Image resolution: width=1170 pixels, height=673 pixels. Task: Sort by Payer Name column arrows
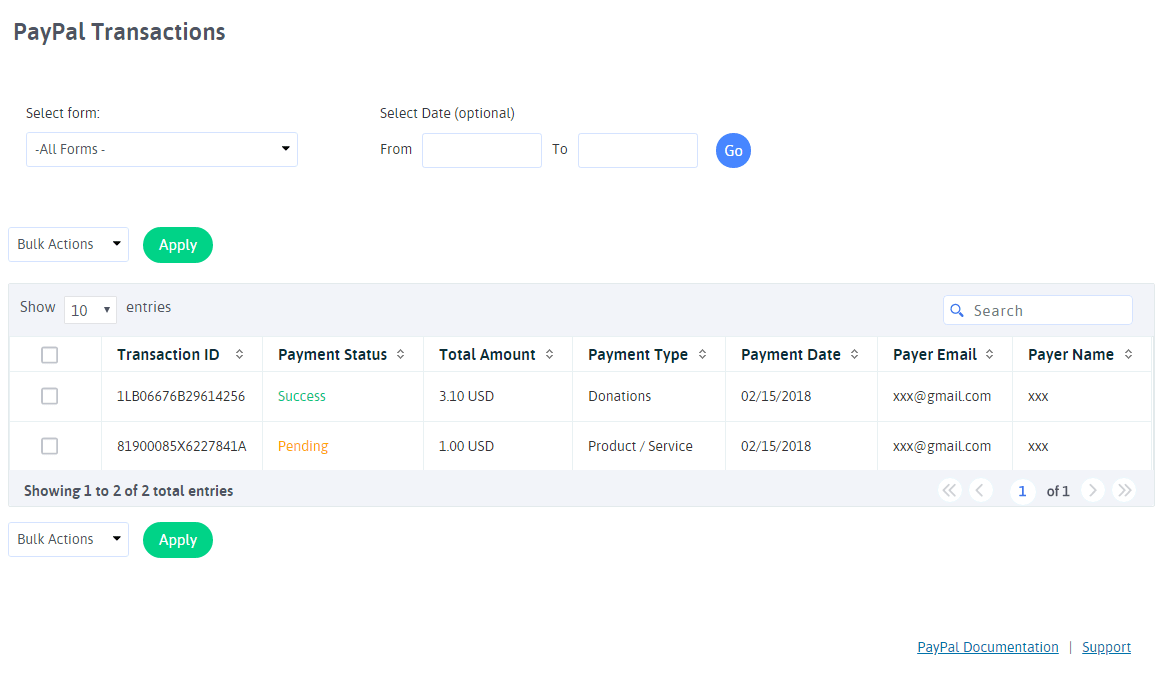(x=1128, y=354)
